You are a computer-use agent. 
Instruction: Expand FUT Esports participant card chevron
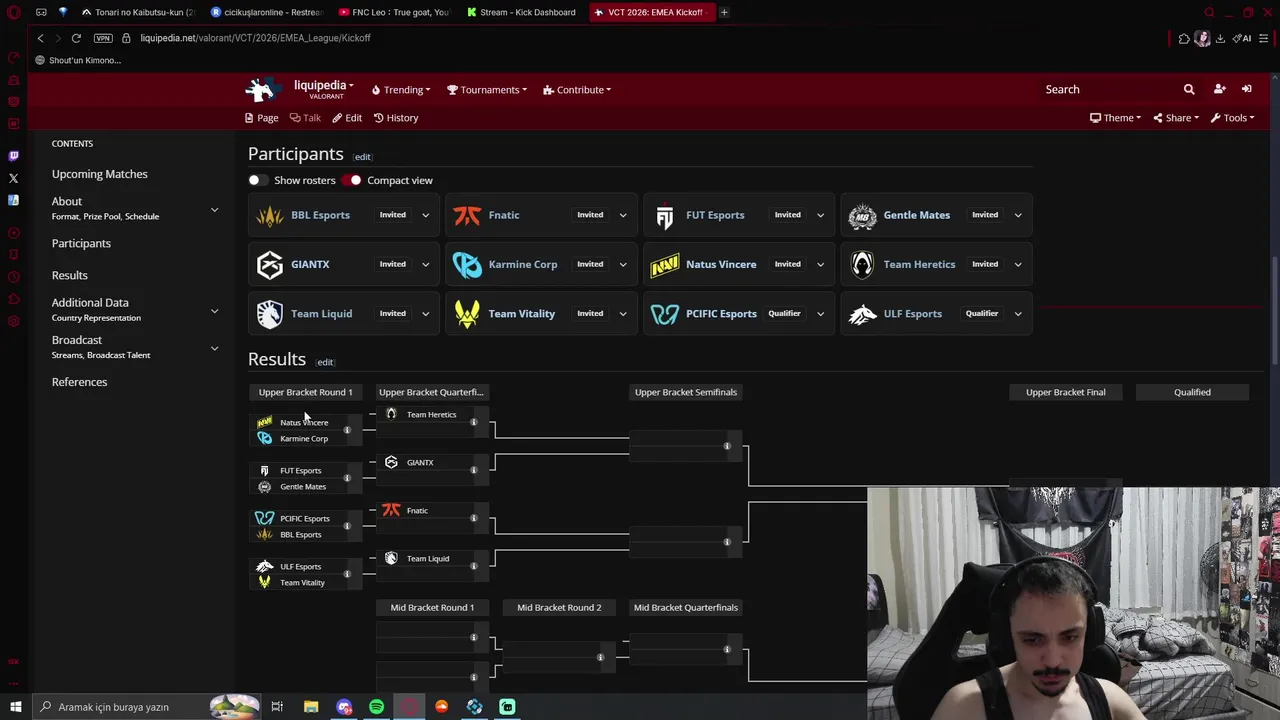pos(820,215)
